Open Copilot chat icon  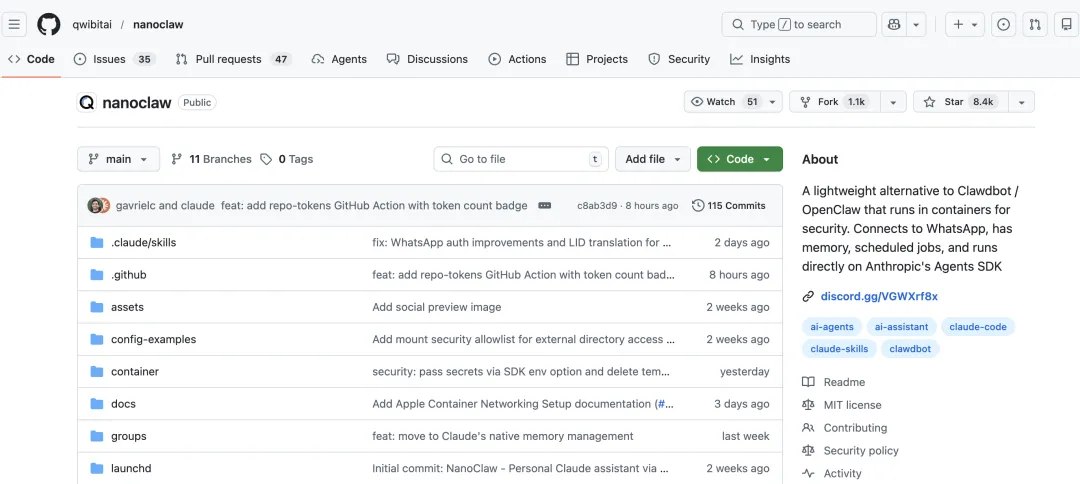[894, 24]
